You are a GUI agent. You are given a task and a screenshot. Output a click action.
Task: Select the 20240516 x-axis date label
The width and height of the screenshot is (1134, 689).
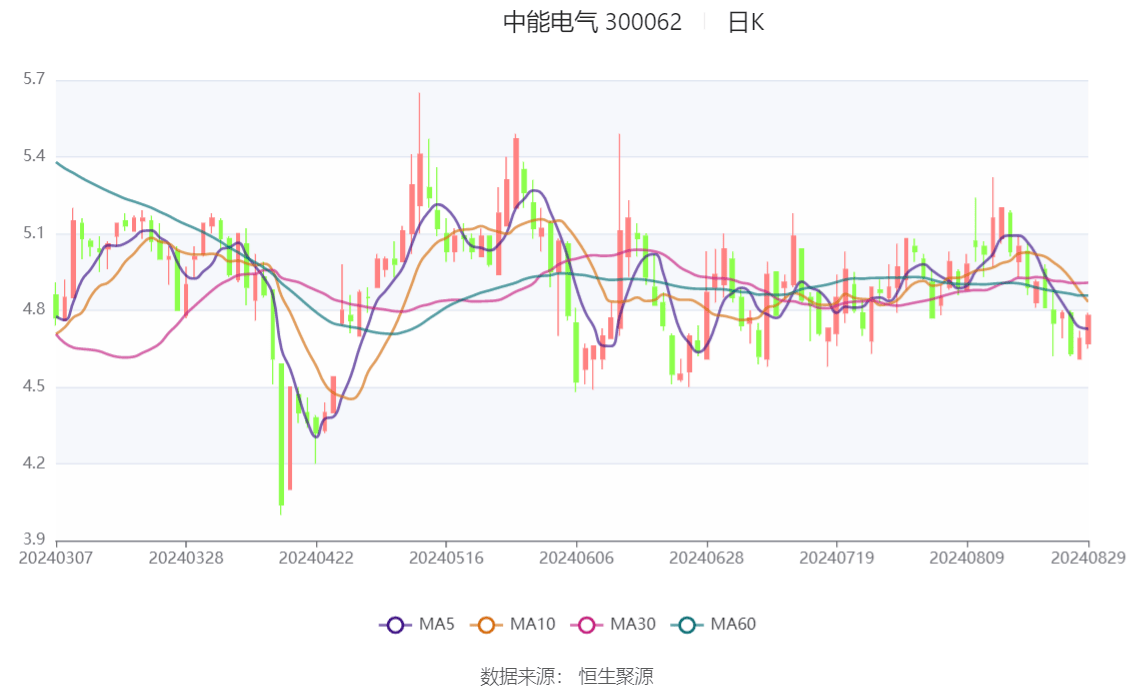446,557
